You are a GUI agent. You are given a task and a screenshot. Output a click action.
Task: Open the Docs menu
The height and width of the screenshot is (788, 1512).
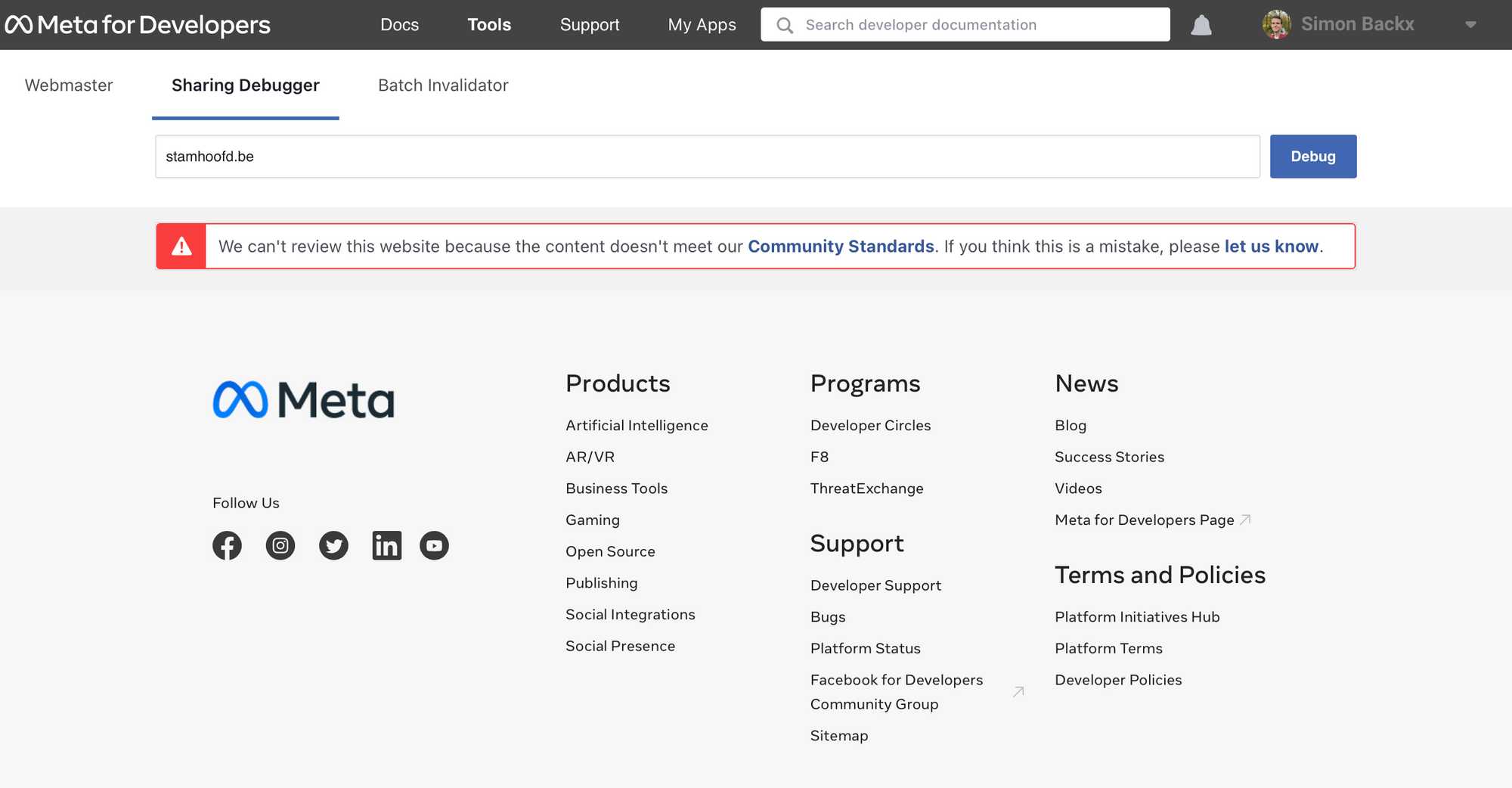399,25
